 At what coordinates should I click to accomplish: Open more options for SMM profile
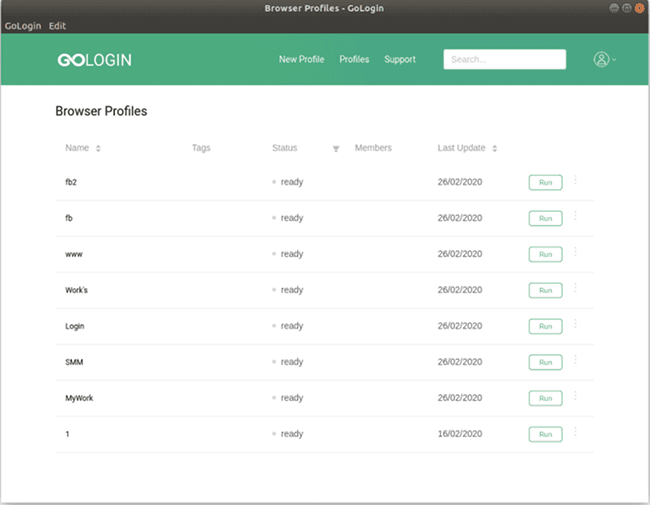[x=575, y=360]
